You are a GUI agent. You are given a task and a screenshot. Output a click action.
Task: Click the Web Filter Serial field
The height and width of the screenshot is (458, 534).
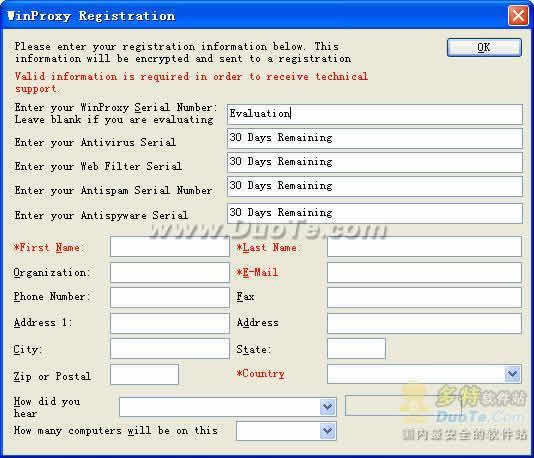point(375,162)
